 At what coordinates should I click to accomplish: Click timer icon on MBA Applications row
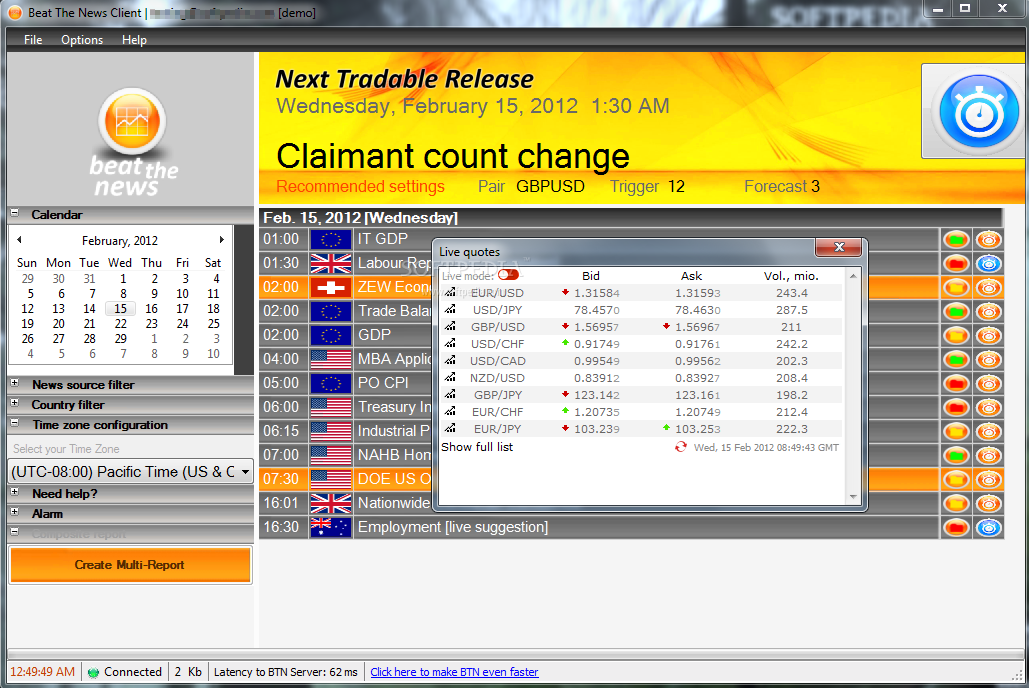click(988, 360)
